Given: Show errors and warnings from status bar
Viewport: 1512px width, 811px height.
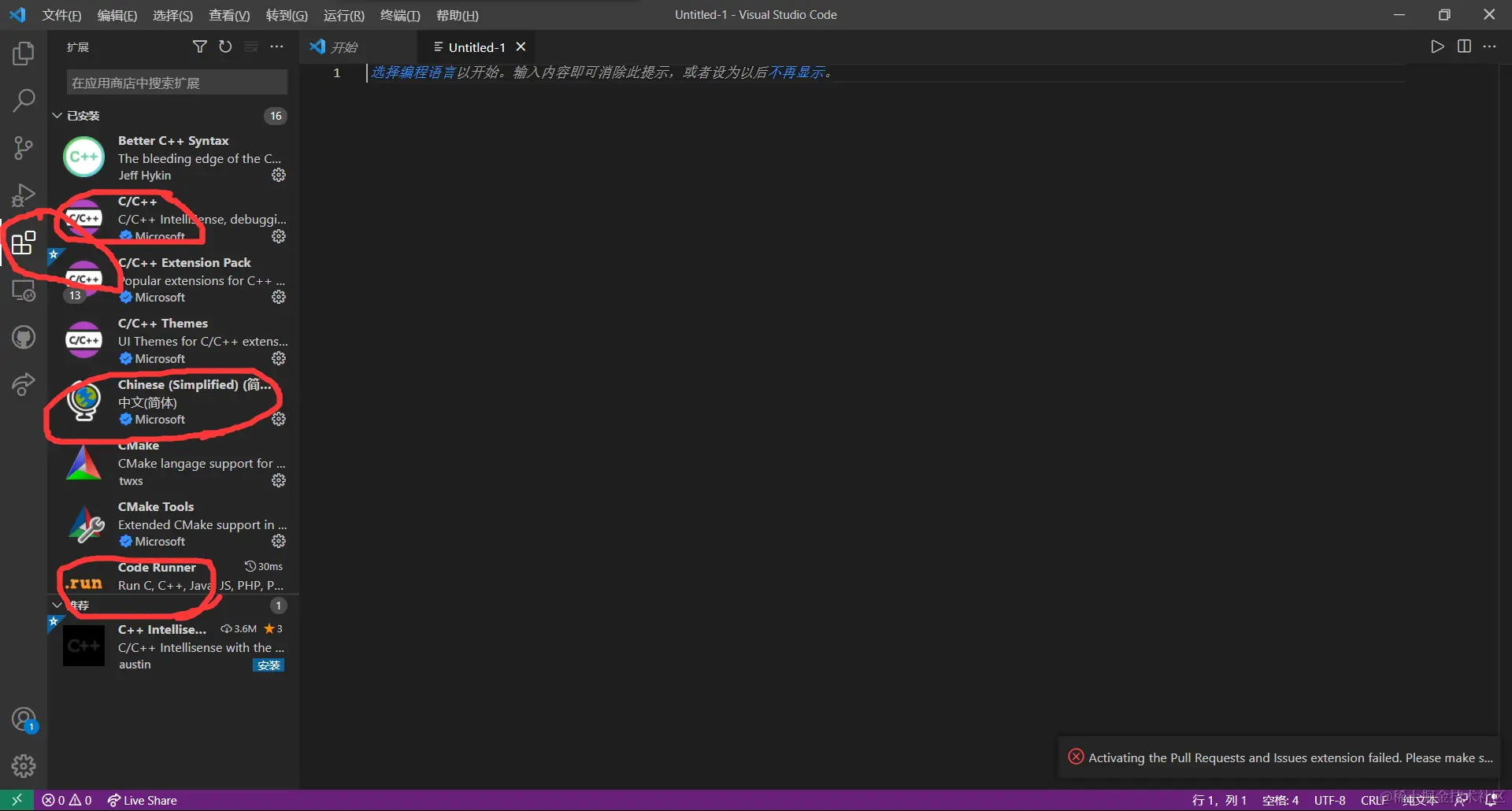Looking at the screenshot, I should point(67,800).
